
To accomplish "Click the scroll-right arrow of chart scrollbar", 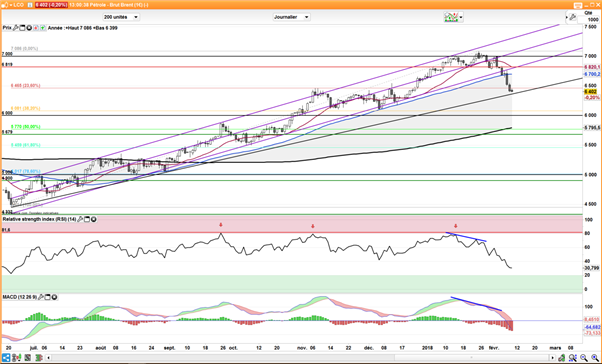I will pos(552,358).
